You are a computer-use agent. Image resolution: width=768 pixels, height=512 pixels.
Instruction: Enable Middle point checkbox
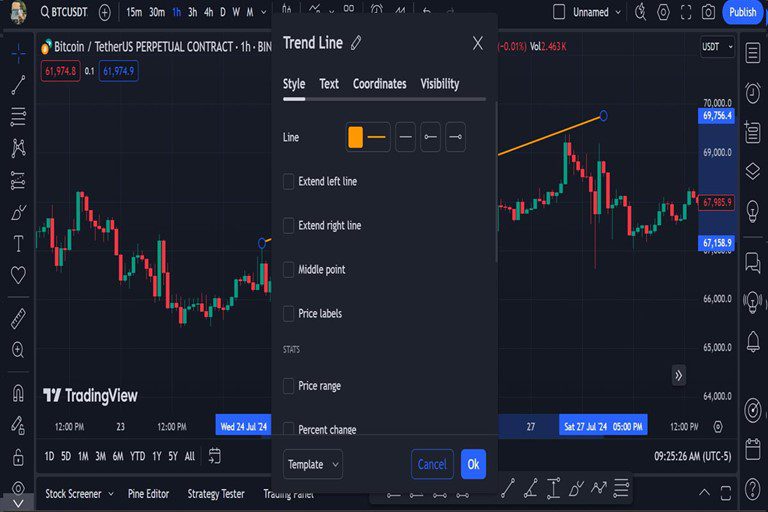[x=288, y=269]
